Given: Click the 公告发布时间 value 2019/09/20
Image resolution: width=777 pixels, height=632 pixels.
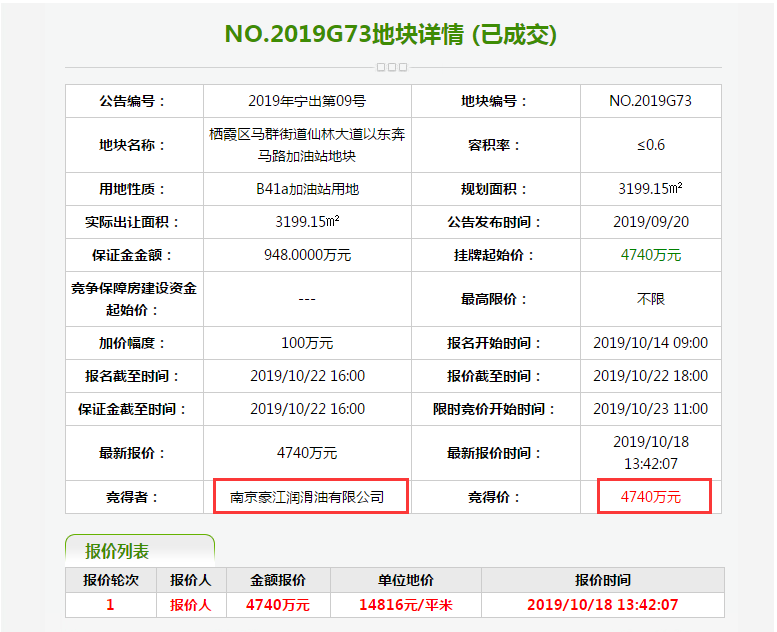Looking at the screenshot, I should (651, 222).
